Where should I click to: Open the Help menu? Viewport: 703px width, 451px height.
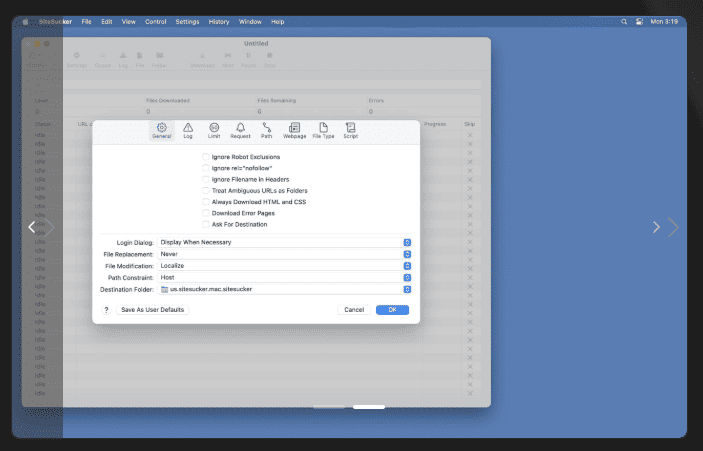[x=278, y=22]
